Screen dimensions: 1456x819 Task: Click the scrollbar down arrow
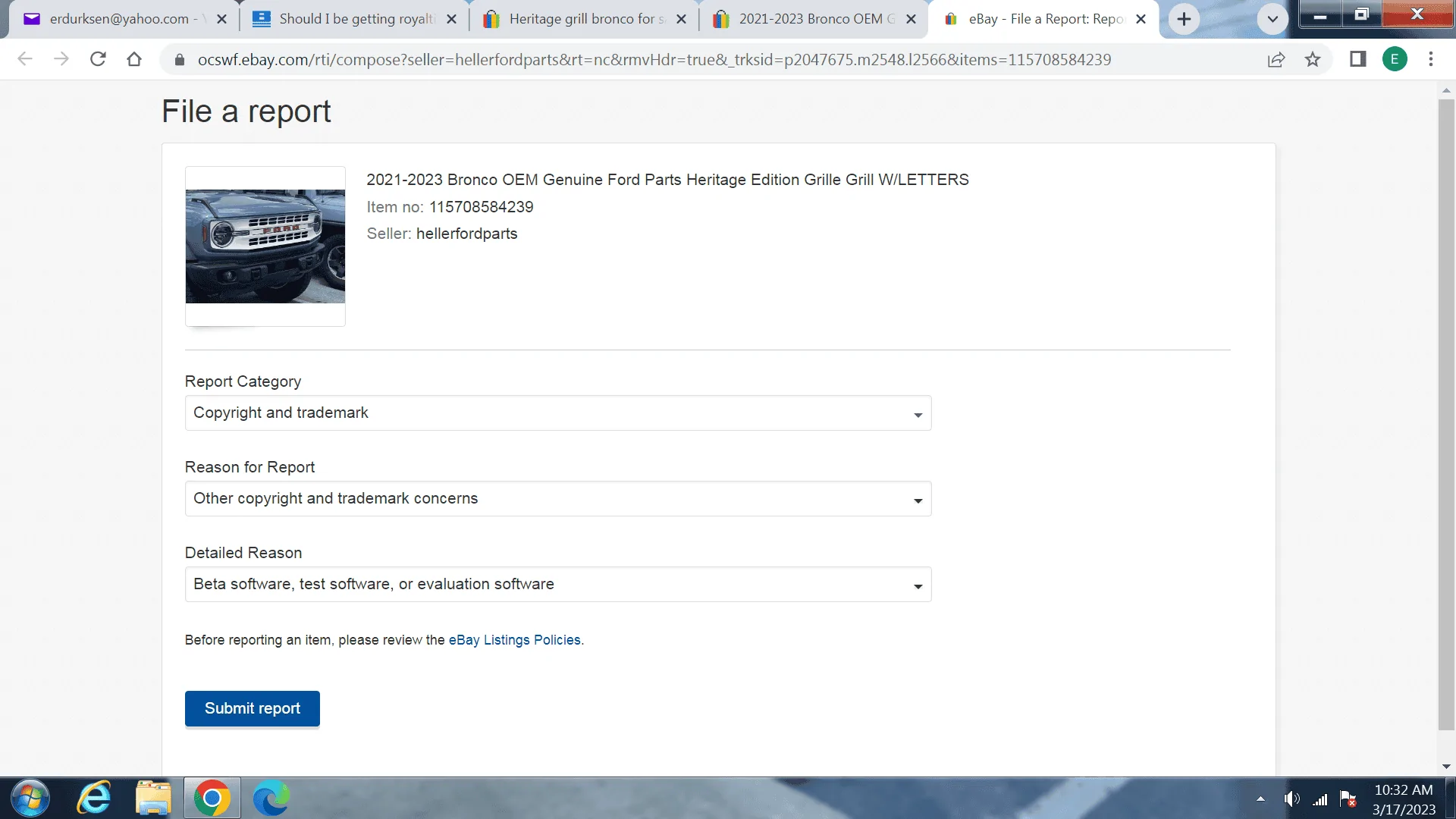(x=1446, y=767)
